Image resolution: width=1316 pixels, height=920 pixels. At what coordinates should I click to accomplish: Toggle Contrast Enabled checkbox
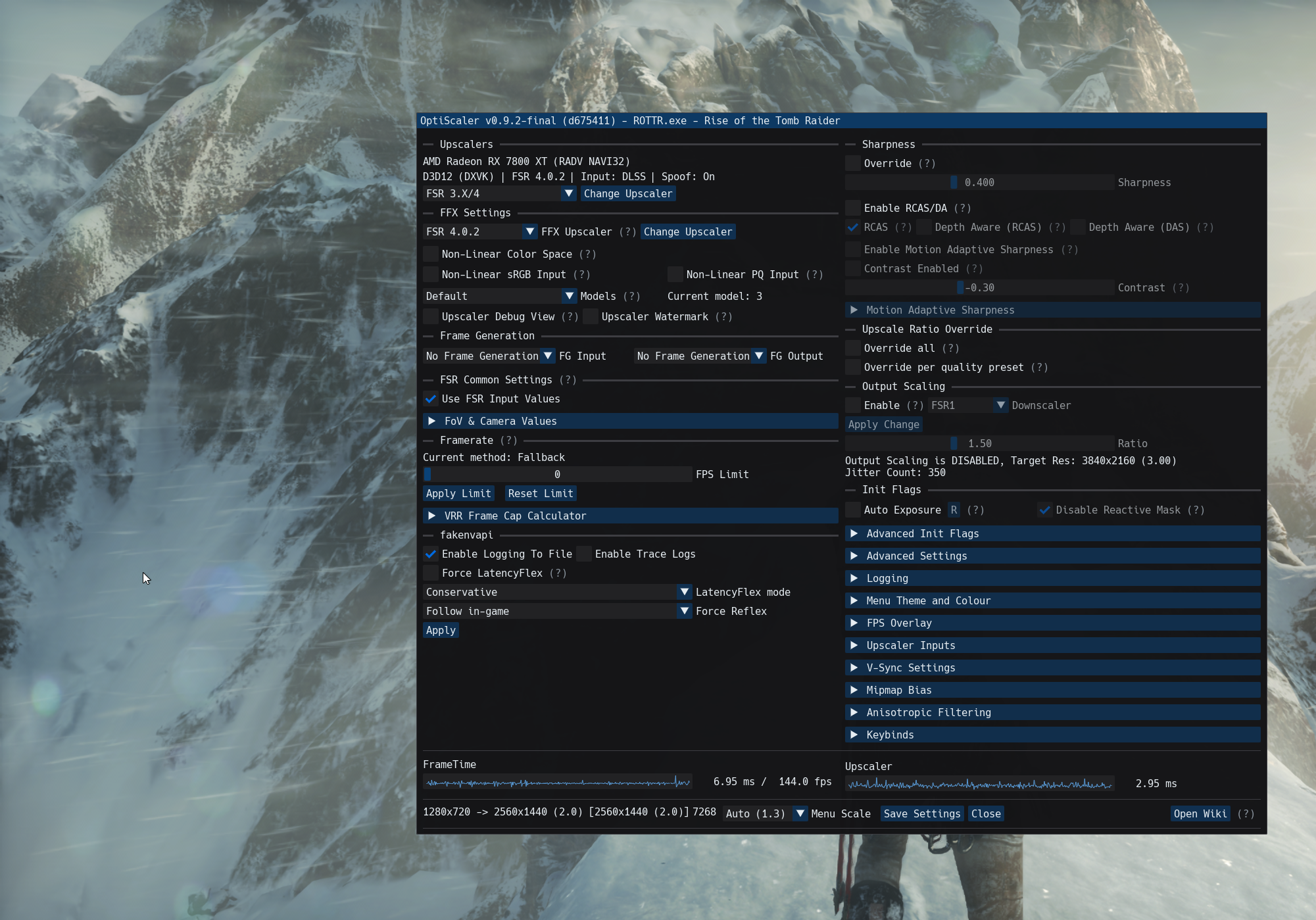pos(853,268)
